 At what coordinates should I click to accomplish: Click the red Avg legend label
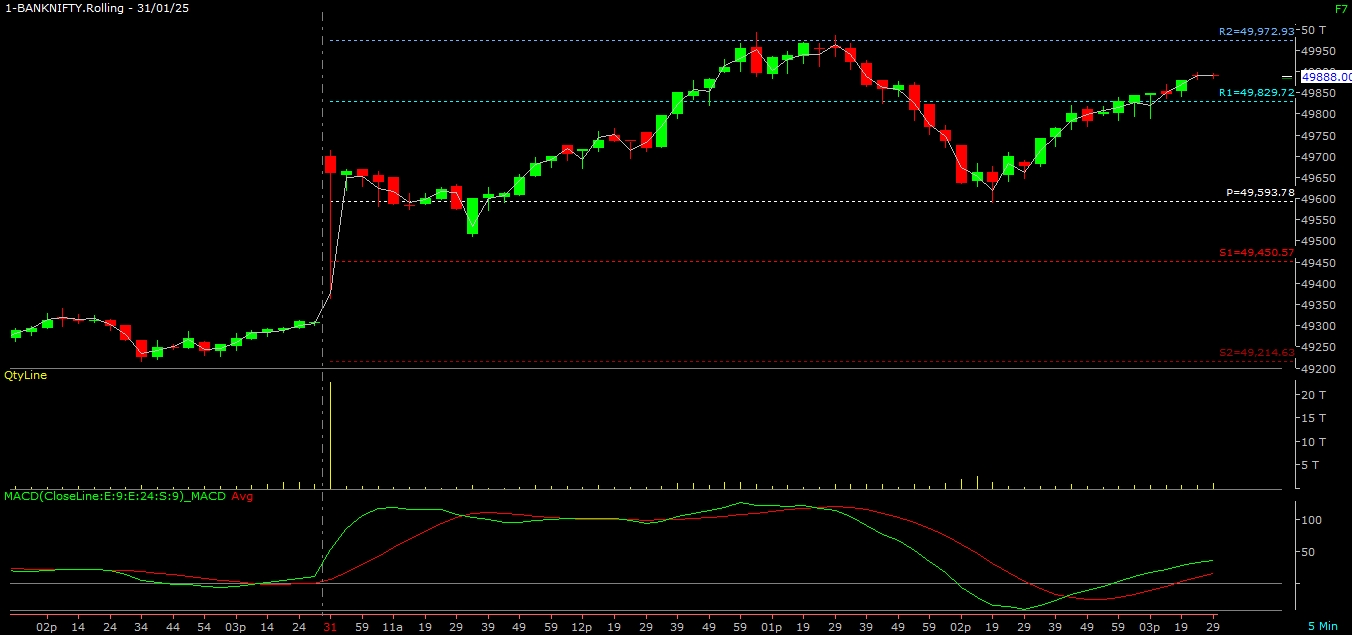(x=242, y=496)
